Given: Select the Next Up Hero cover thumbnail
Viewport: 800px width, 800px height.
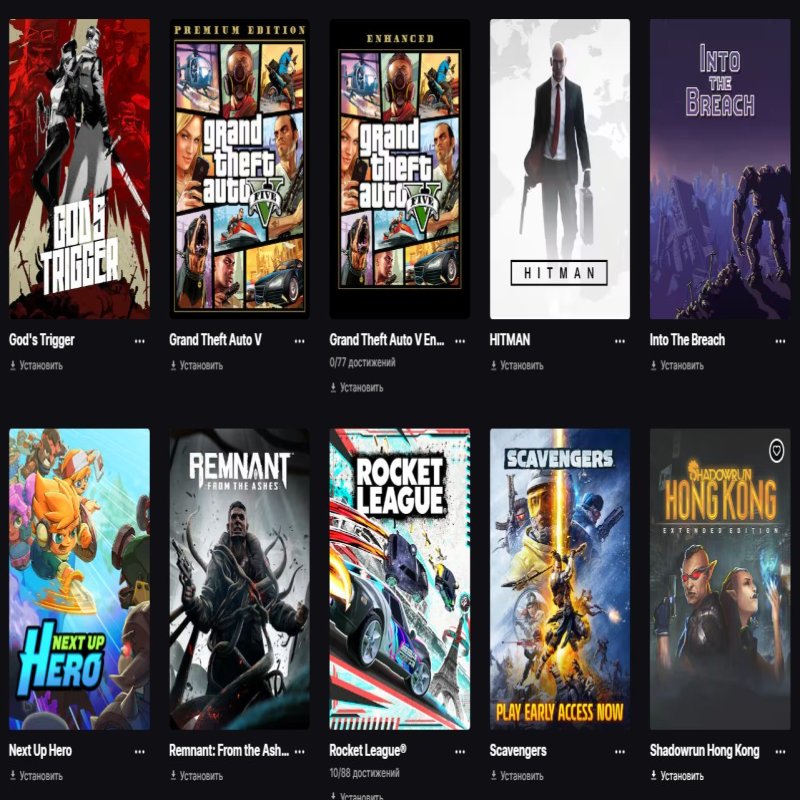Looking at the screenshot, I should 80,579.
